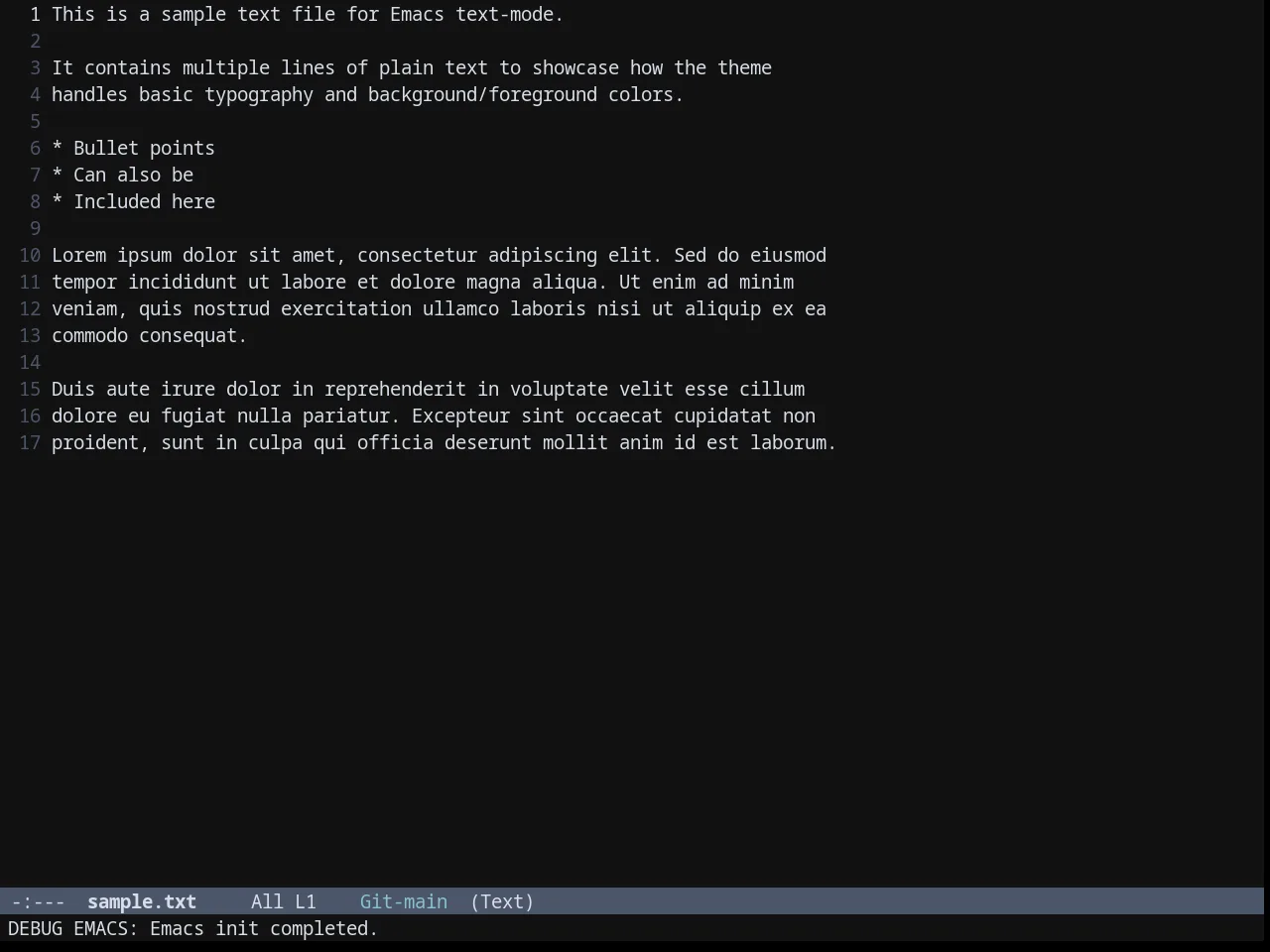Click 'magna aliqua.' in line 11

point(537,282)
